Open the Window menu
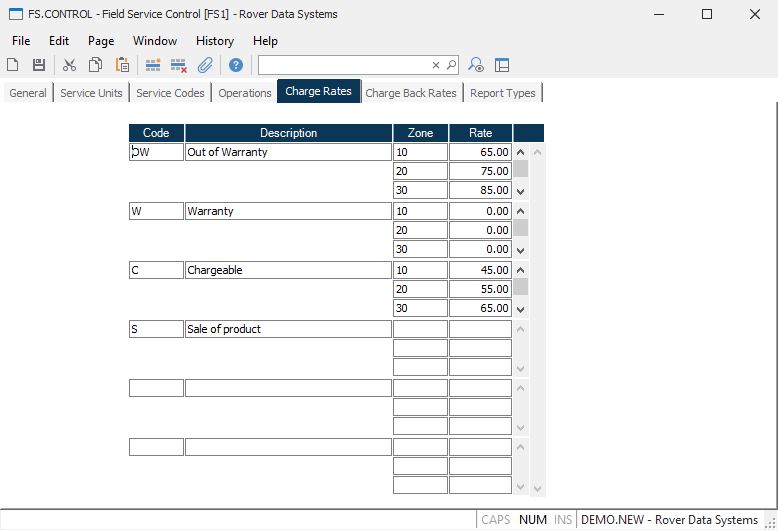 (x=155, y=41)
